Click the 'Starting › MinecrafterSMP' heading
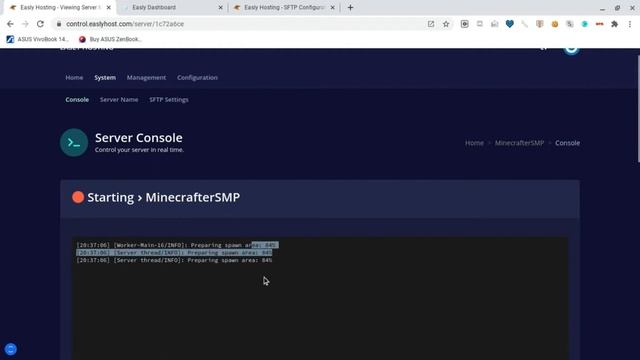Viewport: 640px width, 360px height. [164, 197]
